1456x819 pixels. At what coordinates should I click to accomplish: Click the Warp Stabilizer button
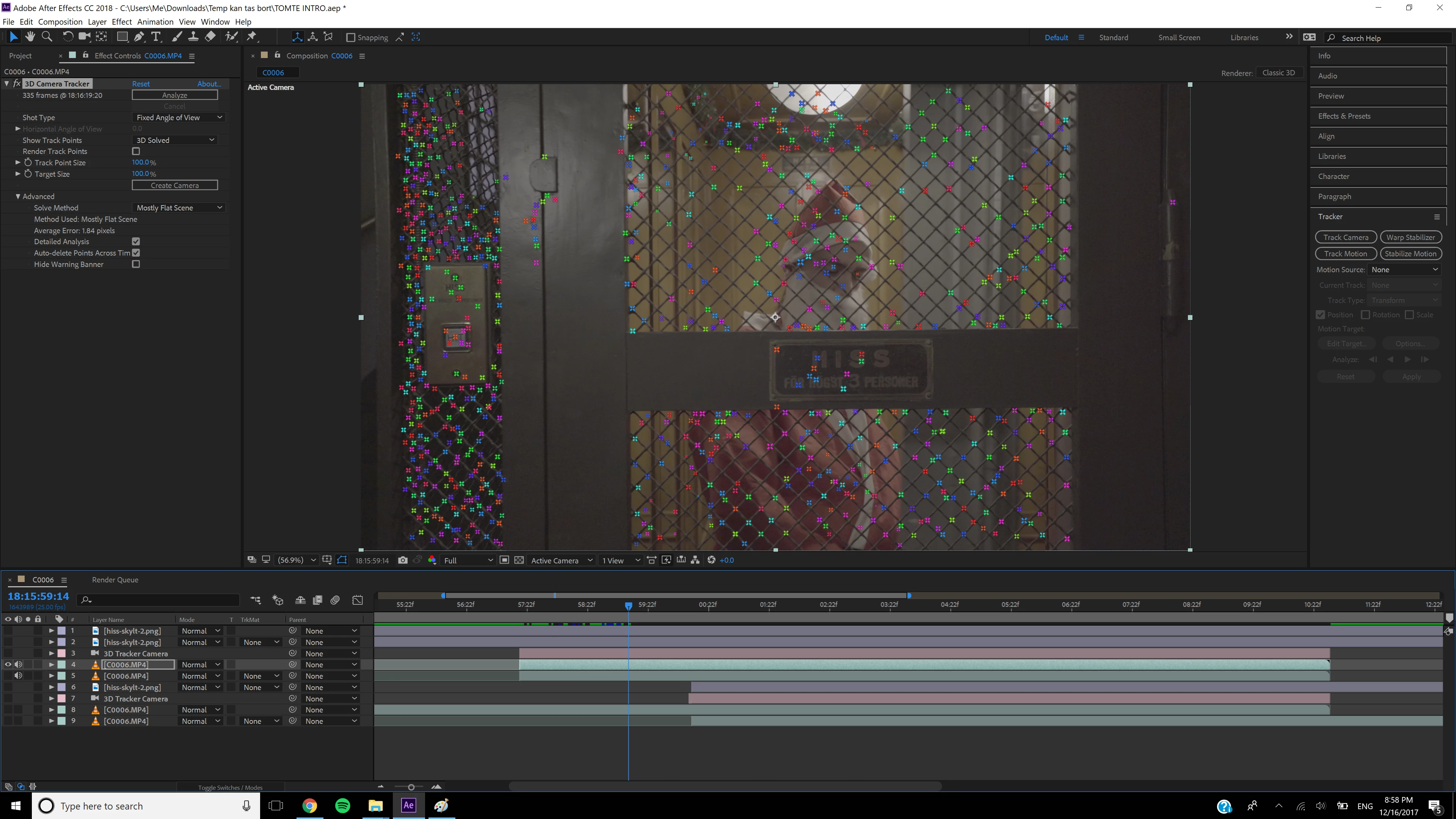coord(1410,237)
